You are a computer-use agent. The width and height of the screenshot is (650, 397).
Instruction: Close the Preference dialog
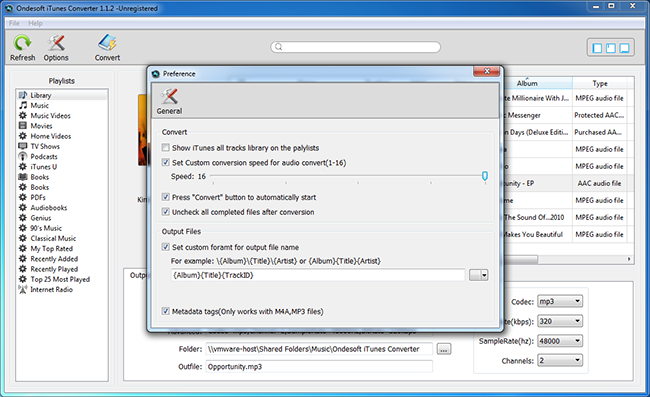(487, 71)
